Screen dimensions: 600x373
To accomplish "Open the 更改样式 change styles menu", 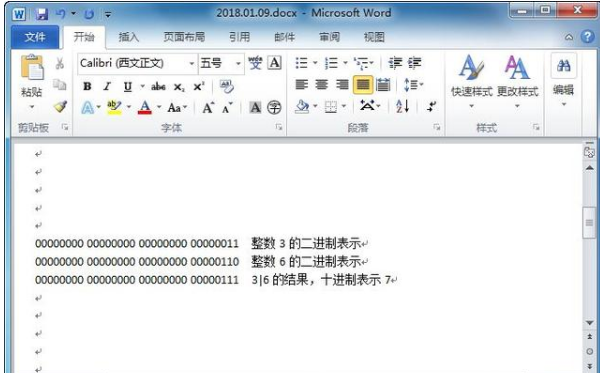I will coord(517,81).
